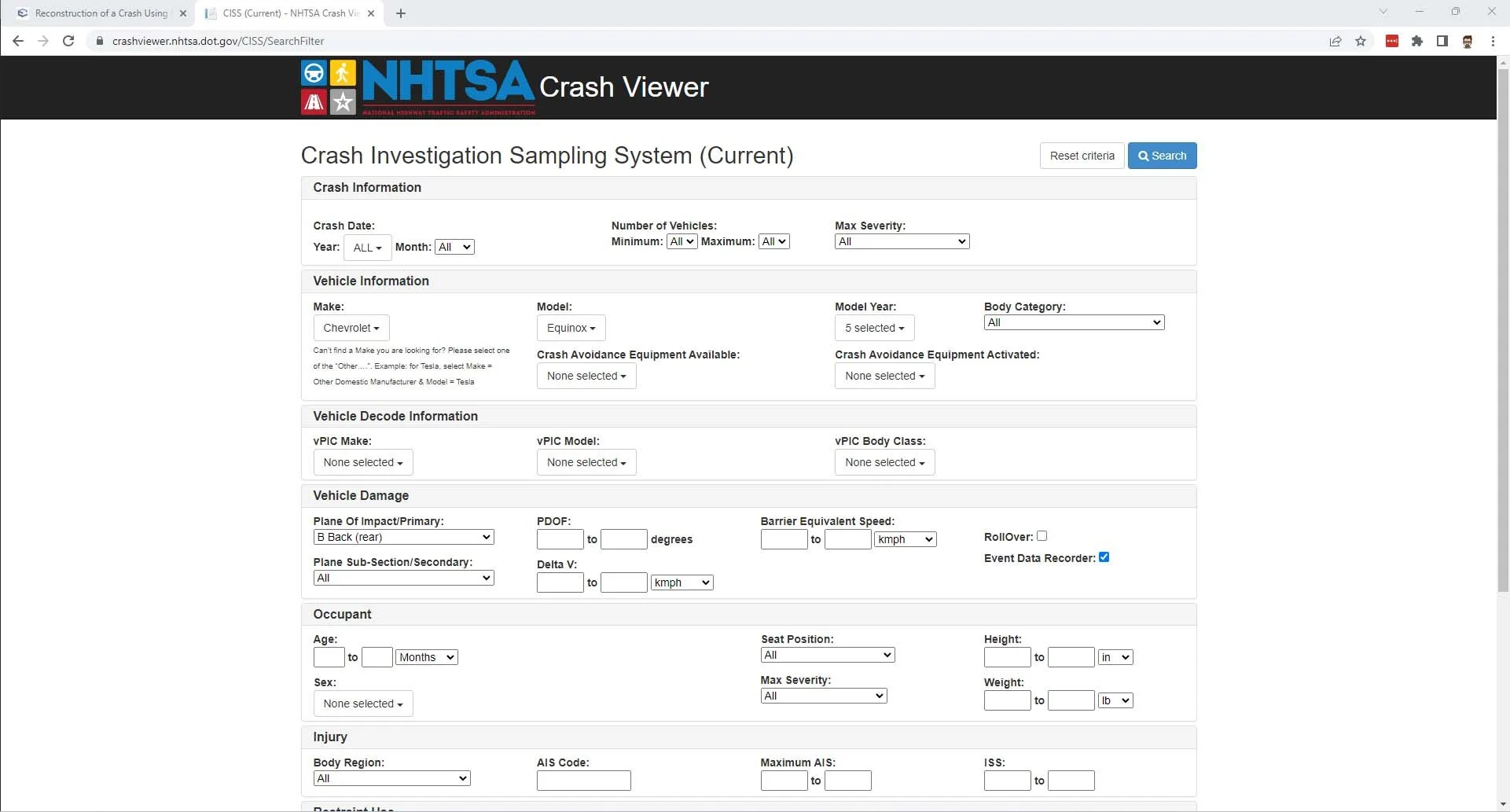The height and width of the screenshot is (812, 1510).
Task: Click the star icon in the NHTSA logo
Action: pyautogui.click(x=343, y=102)
